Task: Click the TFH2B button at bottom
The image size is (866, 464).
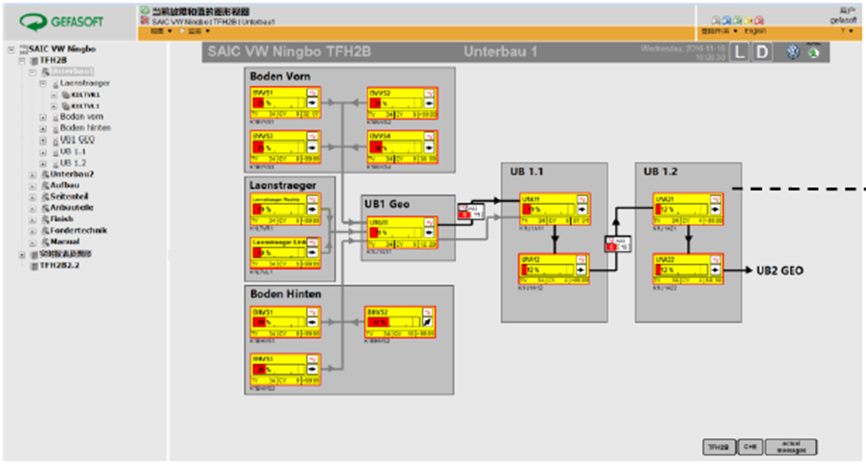Action: point(719,447)
